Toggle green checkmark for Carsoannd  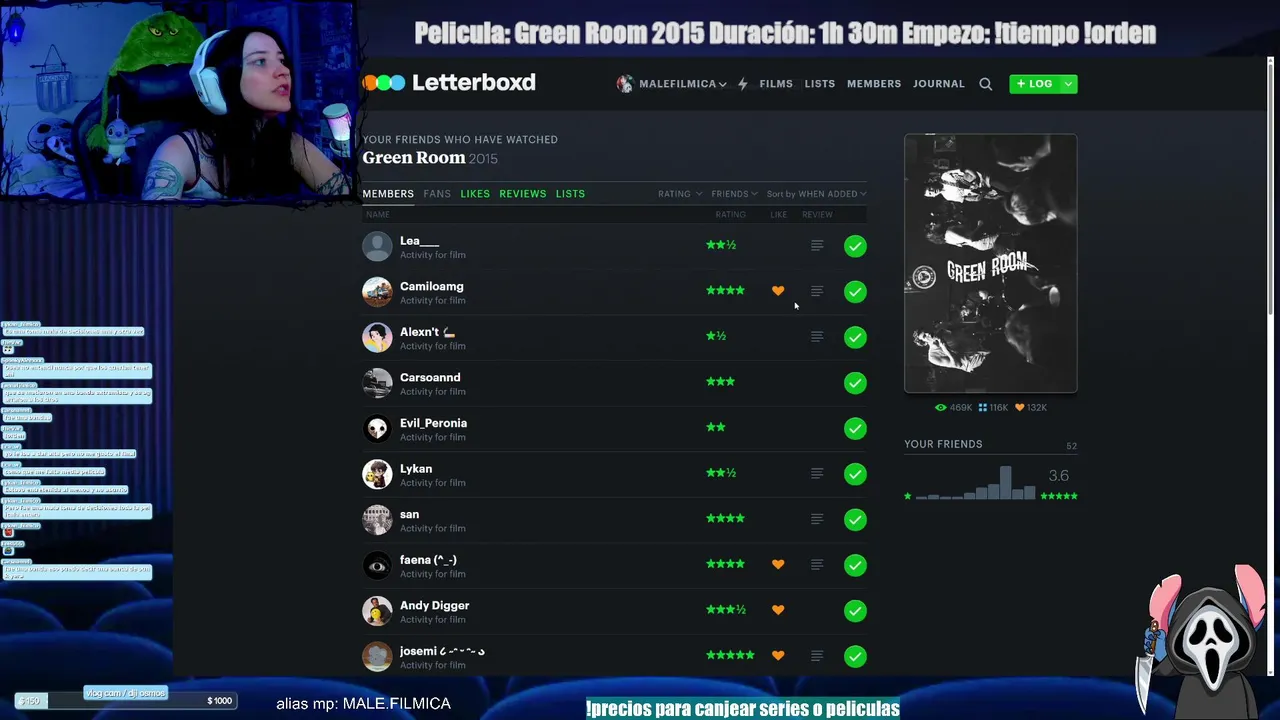855,383
